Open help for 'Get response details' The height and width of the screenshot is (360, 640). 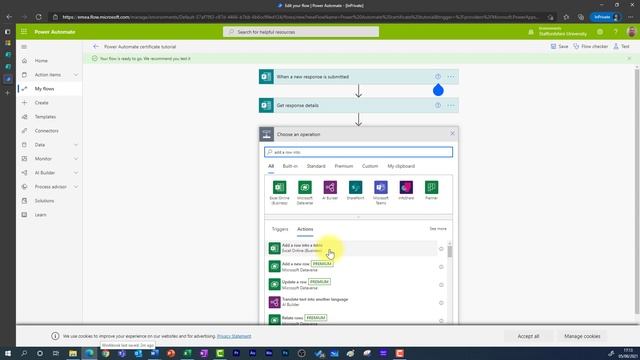pos(438,105)
